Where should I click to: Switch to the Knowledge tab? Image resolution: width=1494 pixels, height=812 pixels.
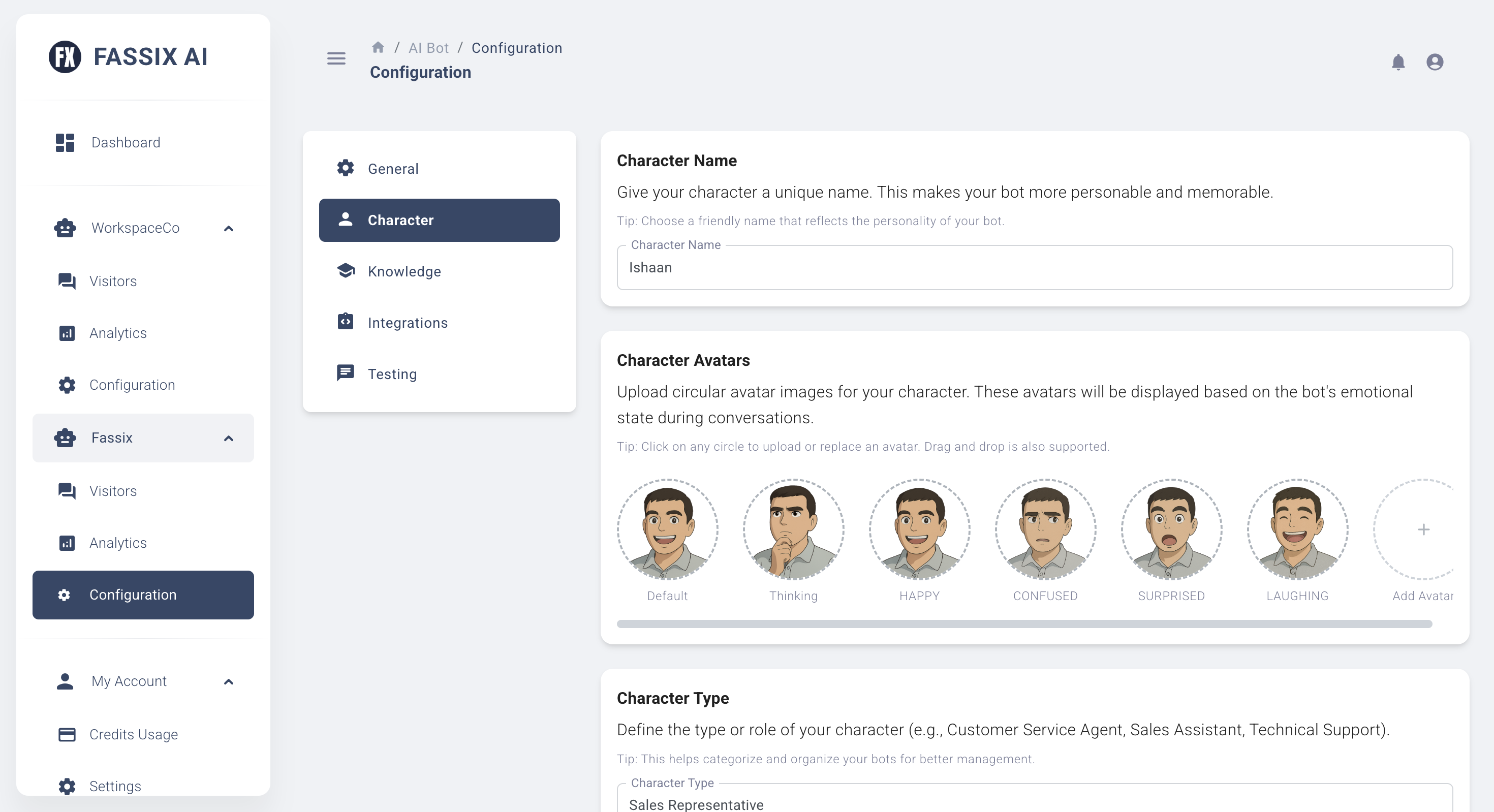tap(404, 271)
